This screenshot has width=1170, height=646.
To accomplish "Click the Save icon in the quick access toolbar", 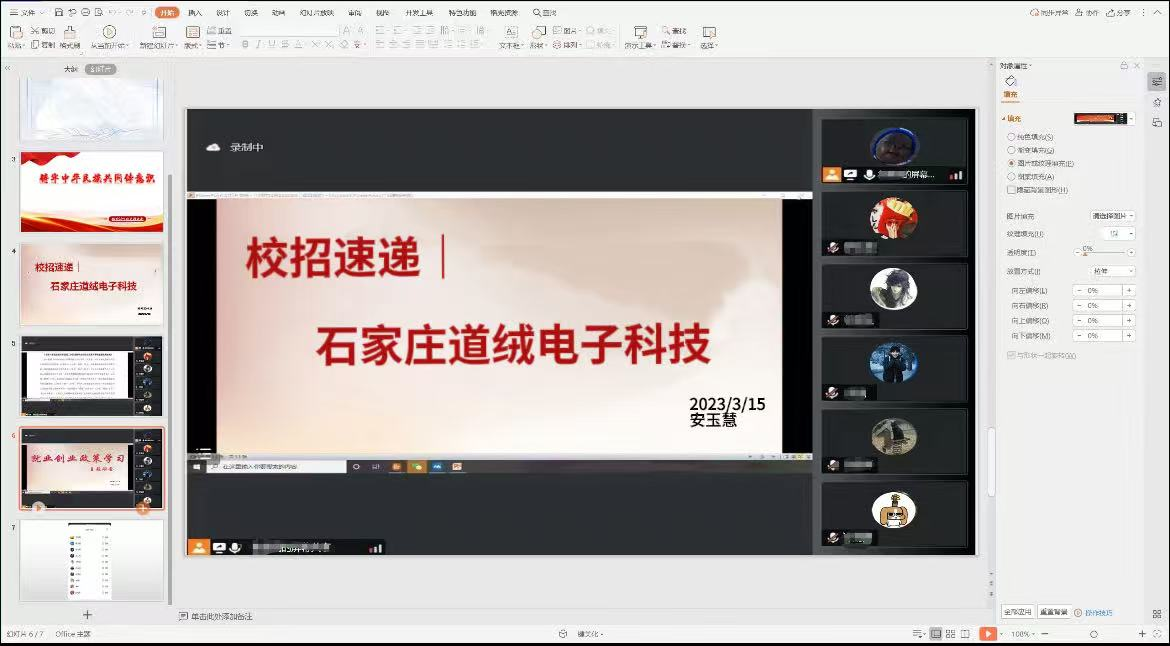I will tap(59, 13).
